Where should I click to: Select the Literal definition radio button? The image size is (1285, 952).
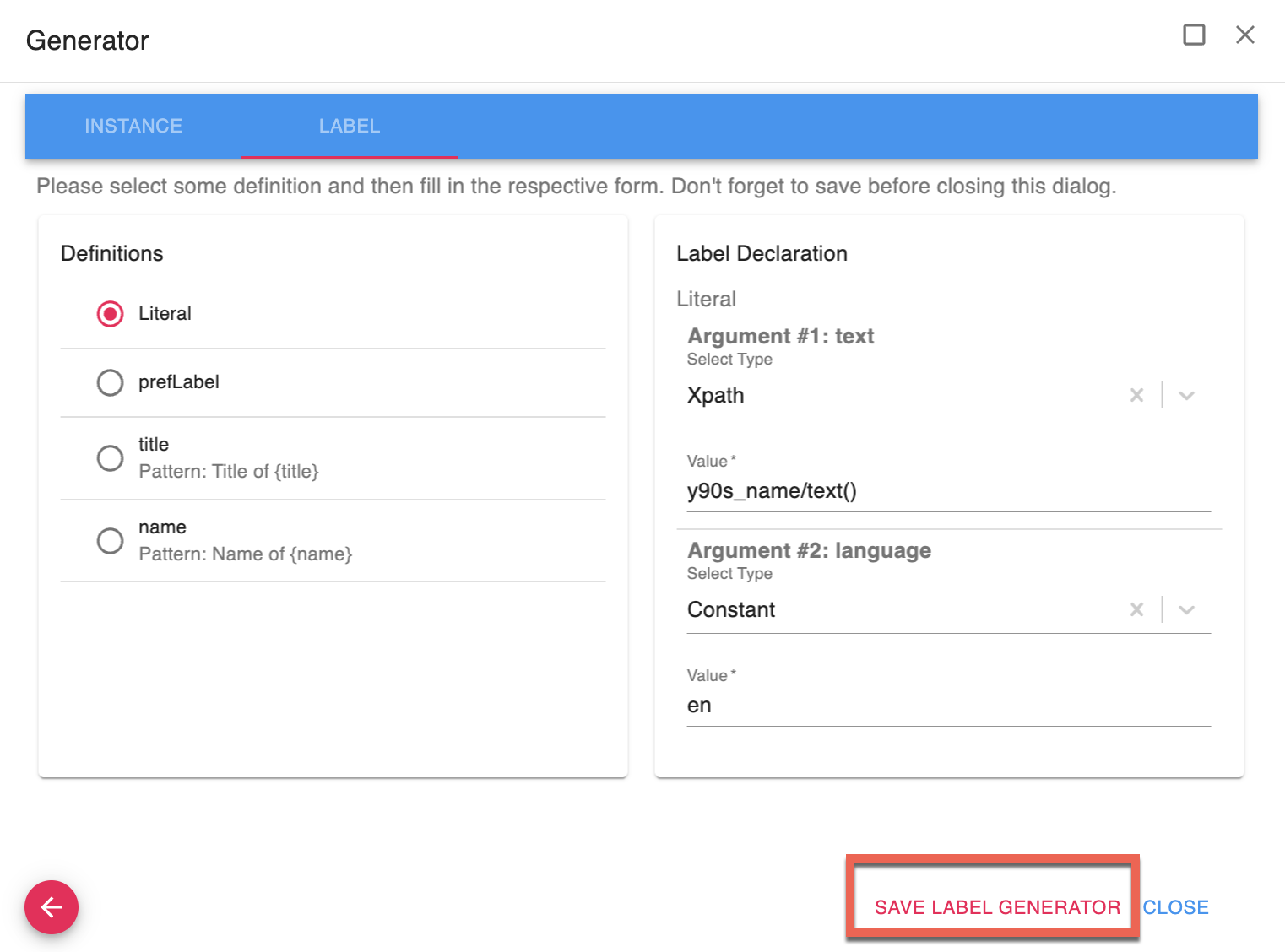pyautogui.click(x=110, y=314)
